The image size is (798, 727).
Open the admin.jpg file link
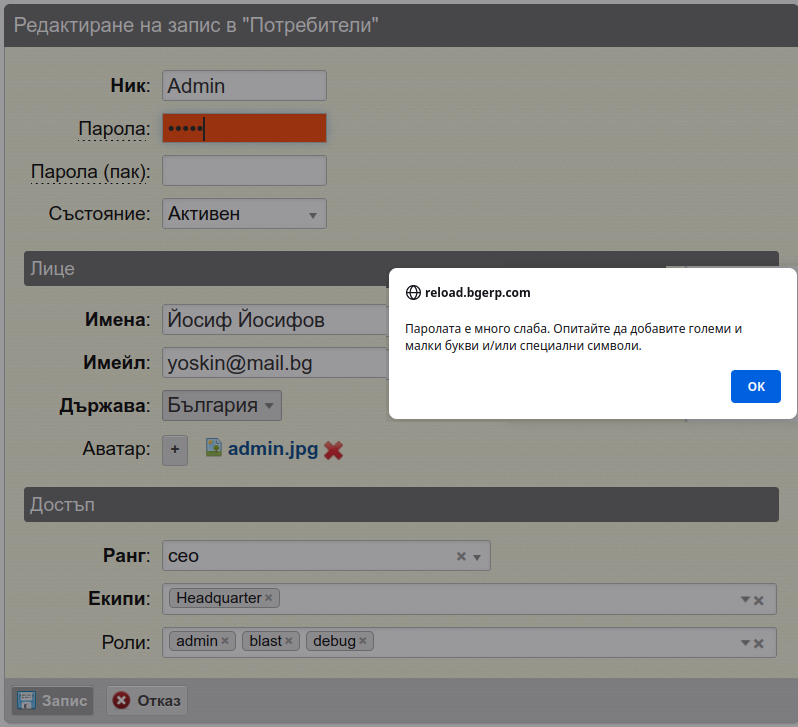point(273,449)
